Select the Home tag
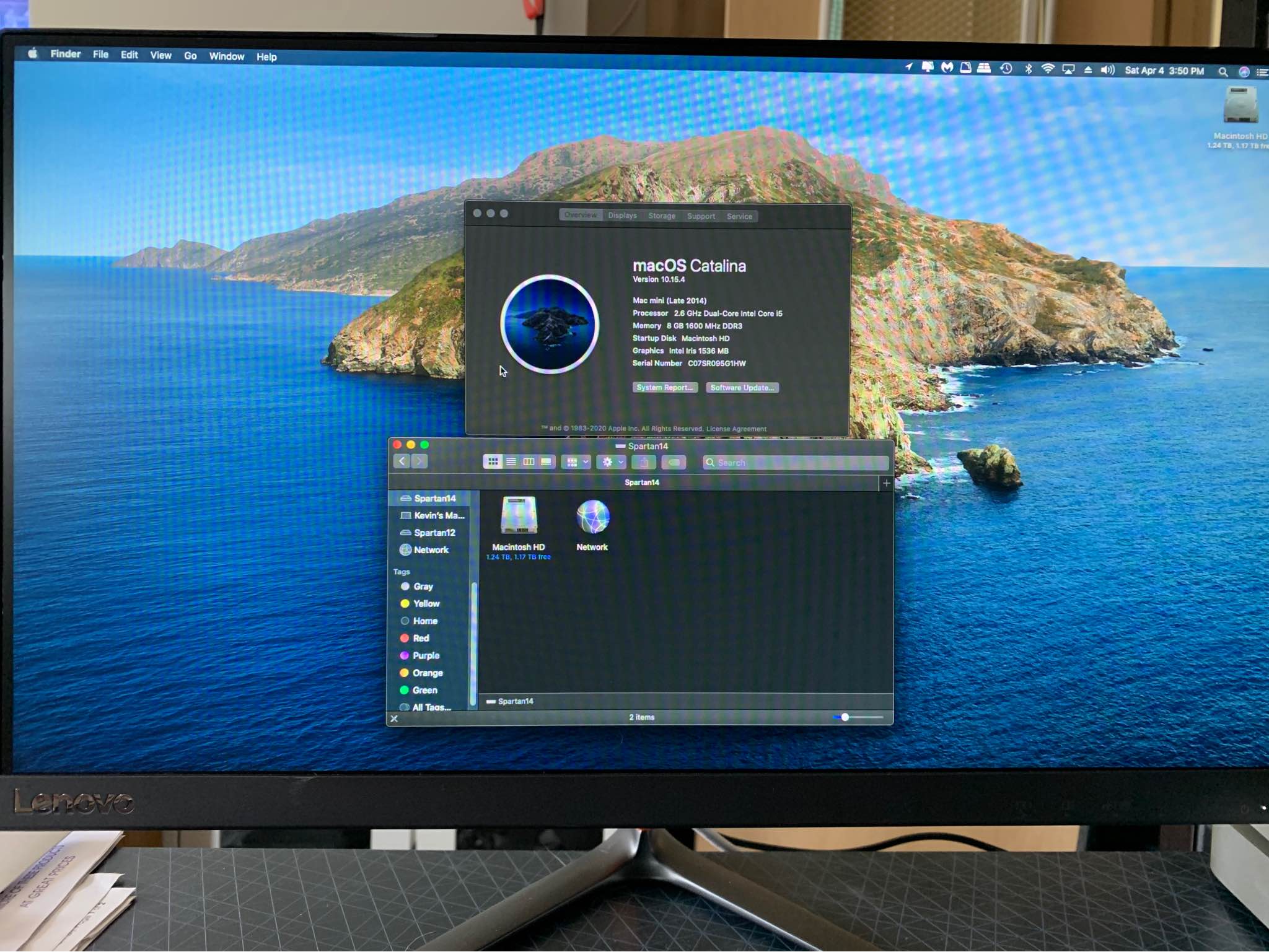1269x952 pixels. click(x=419, y=621)
